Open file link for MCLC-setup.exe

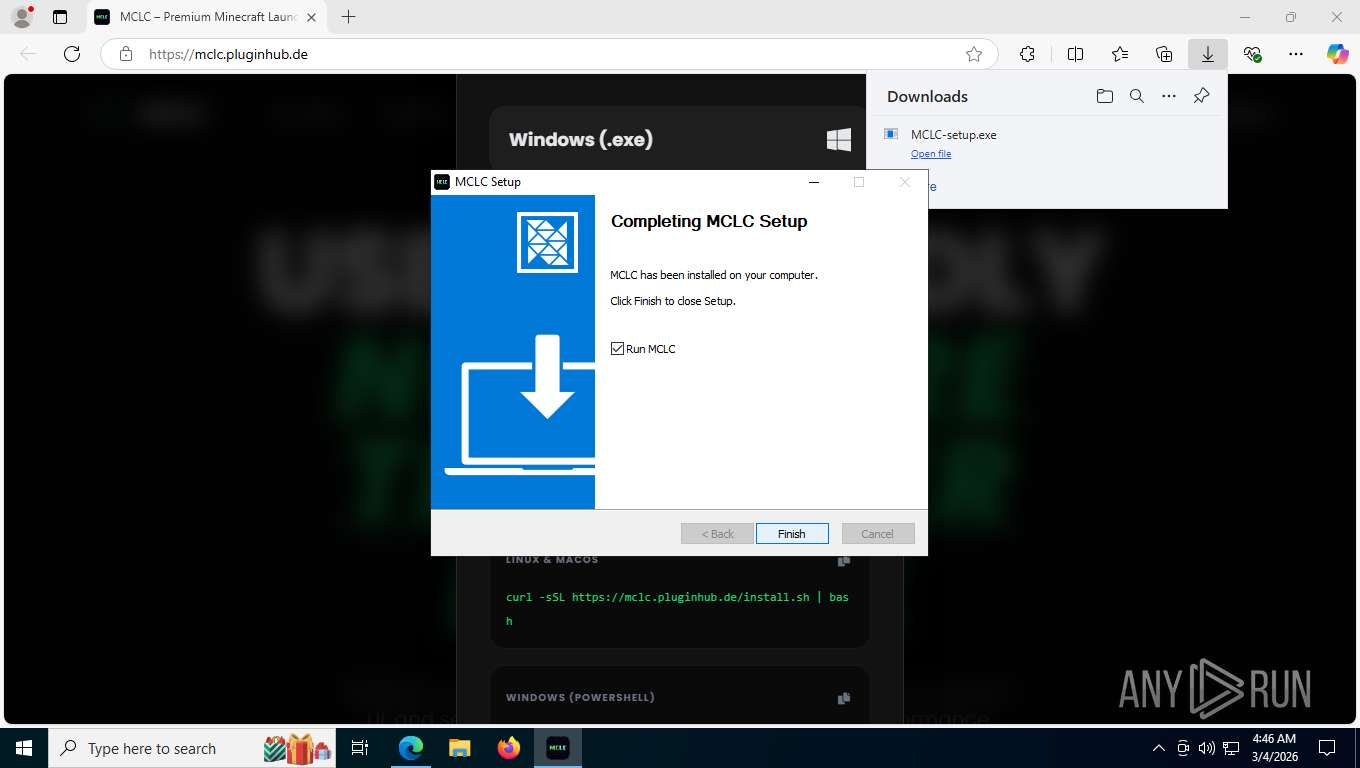pyautogui.click(x=931, y=154)
